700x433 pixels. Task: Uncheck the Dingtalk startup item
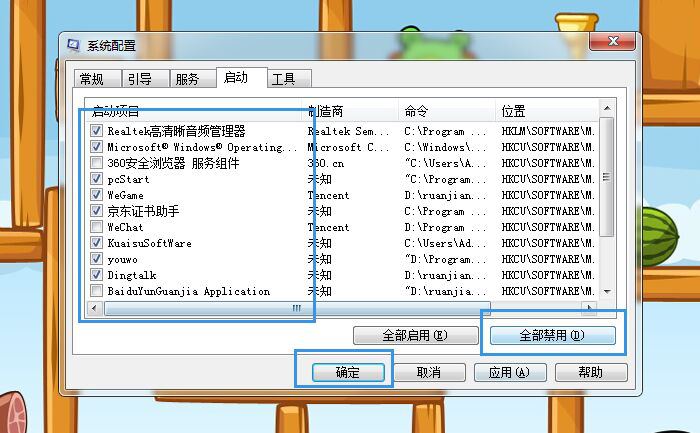(96, 275)
